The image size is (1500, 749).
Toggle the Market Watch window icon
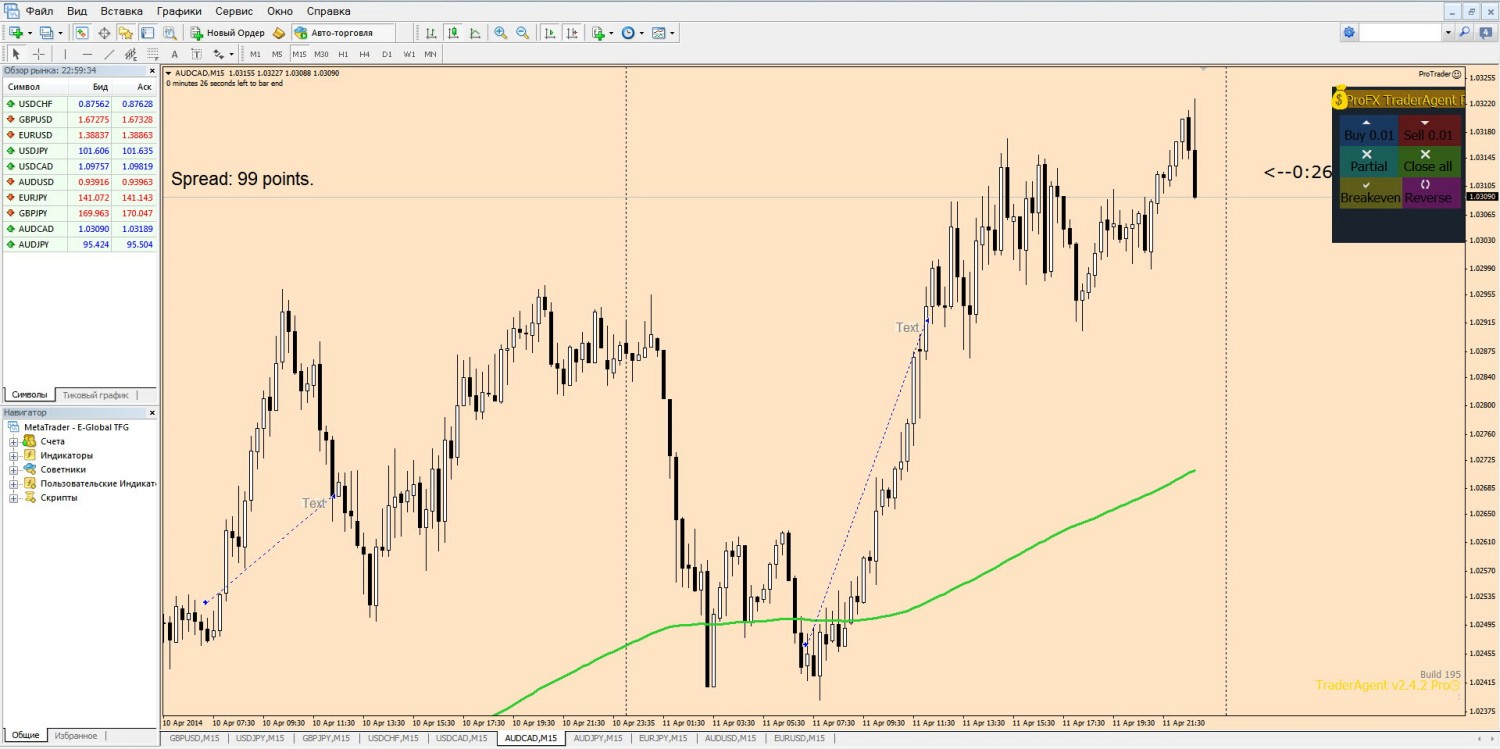(82, 33)
